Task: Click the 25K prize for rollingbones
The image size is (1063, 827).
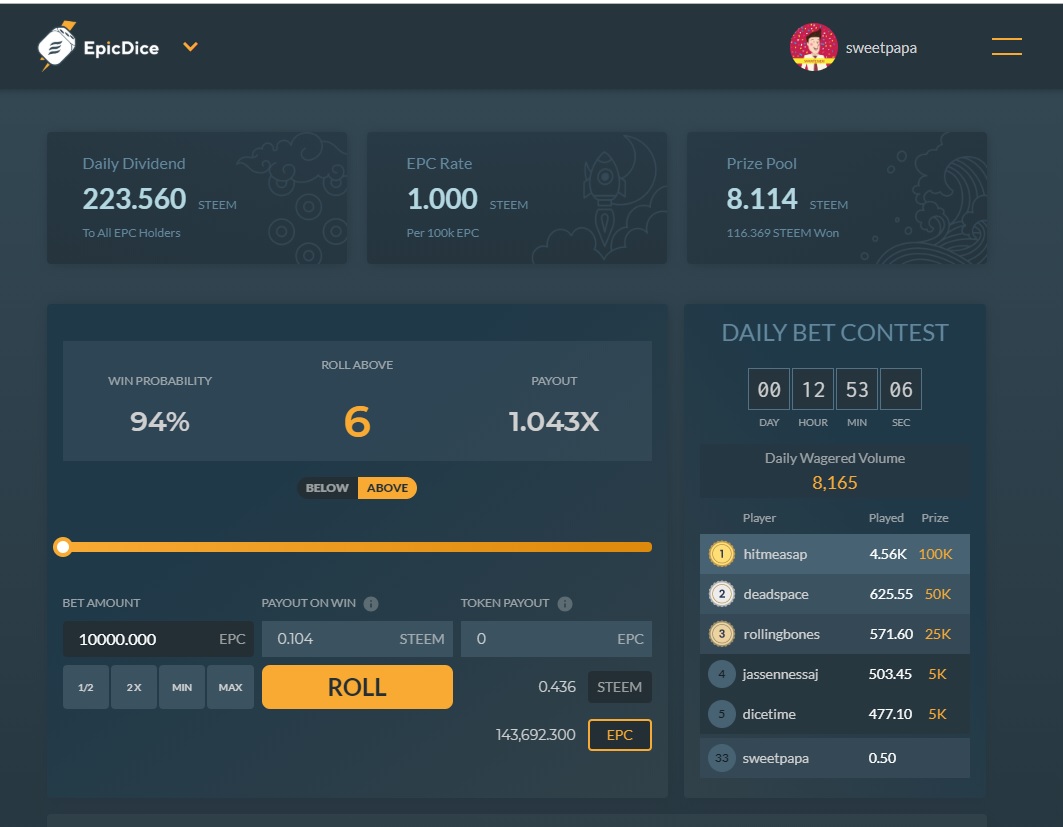Action: (x=938, y=634)
